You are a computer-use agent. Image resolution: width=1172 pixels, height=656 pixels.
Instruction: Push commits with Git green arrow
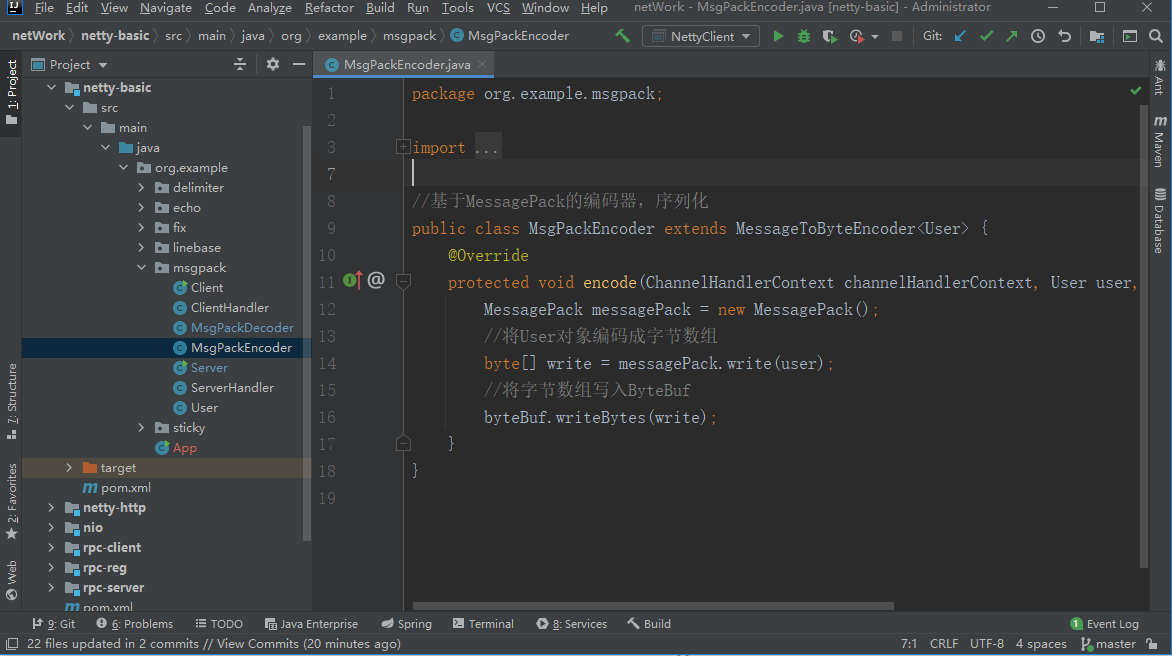point(1011,36)
